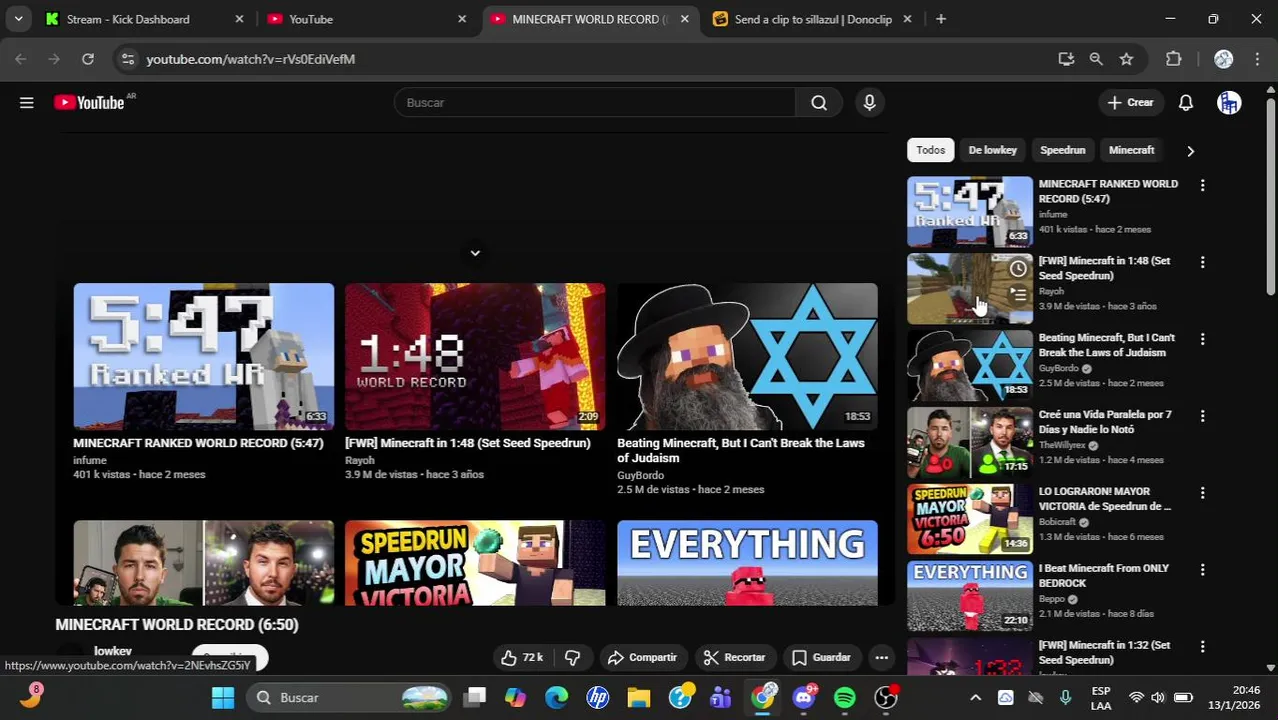
Task: Open the YouTube hamburger guide menu
Action: (27, 102)
